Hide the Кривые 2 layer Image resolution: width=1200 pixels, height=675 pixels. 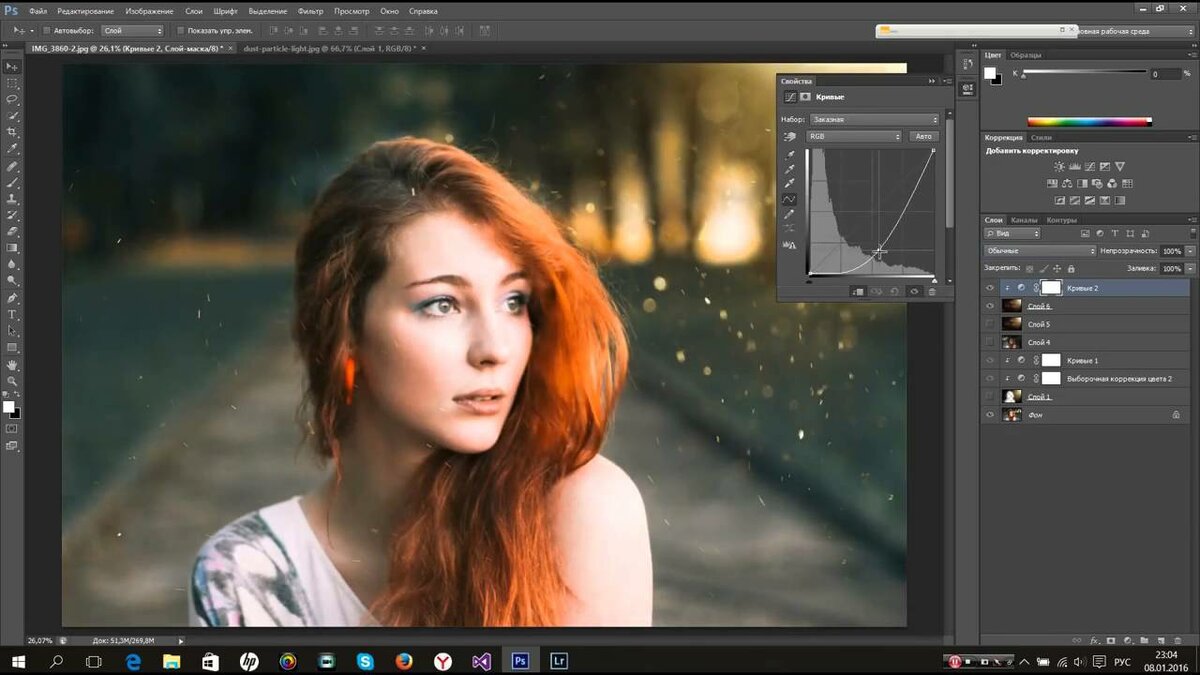(990, 288)
